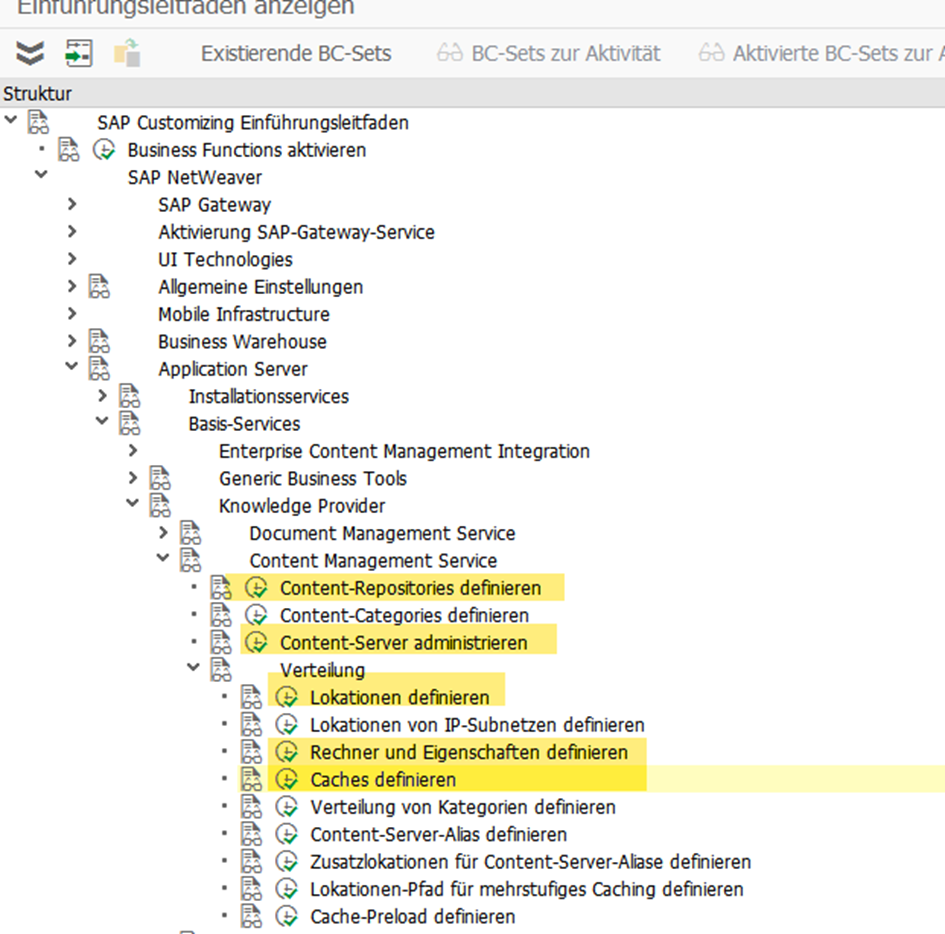945x934 pixels.
Task: Select the Caches definieren row text
Action: [383, 779]
